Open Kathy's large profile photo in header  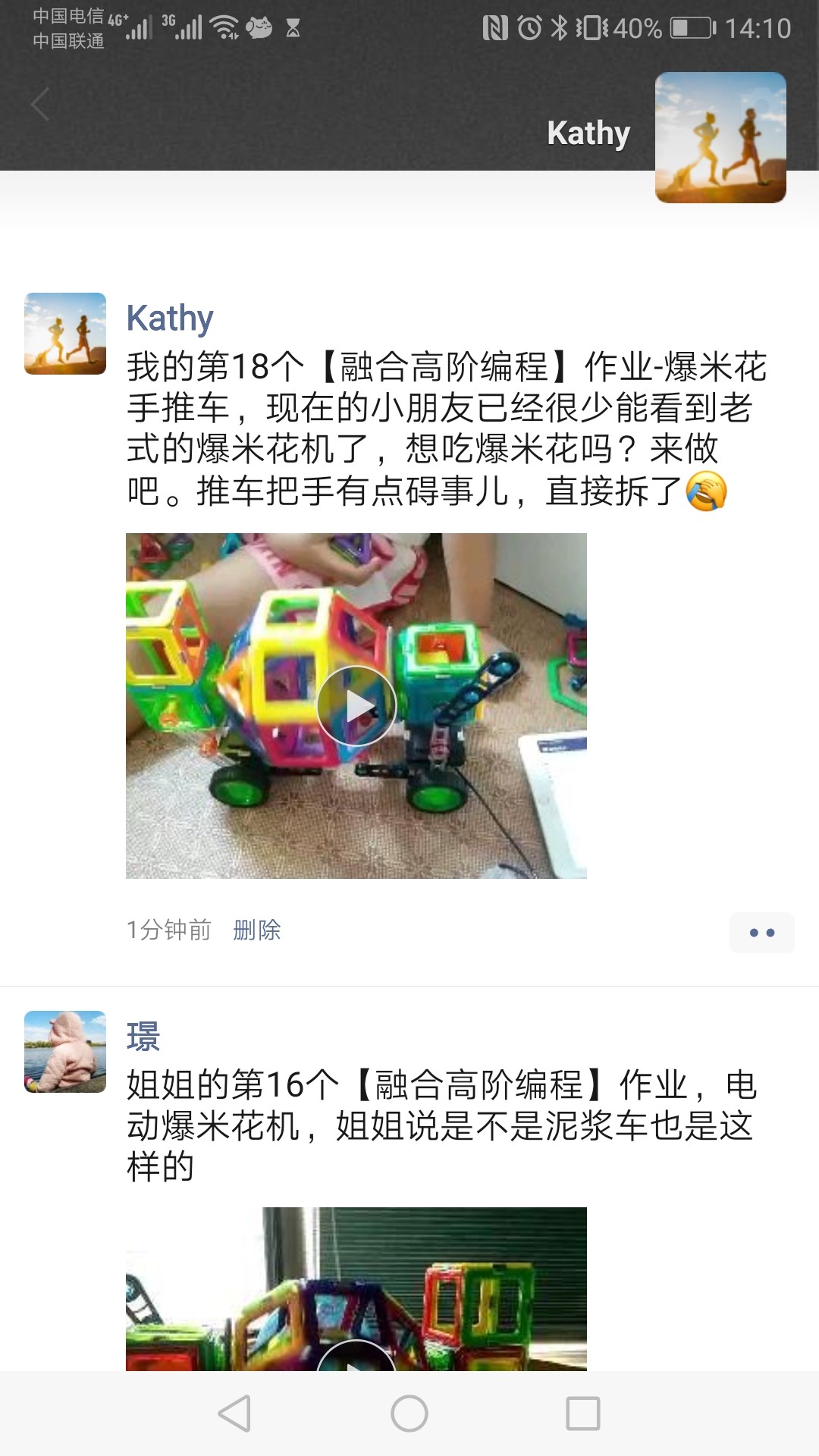(x=720, y=137)
